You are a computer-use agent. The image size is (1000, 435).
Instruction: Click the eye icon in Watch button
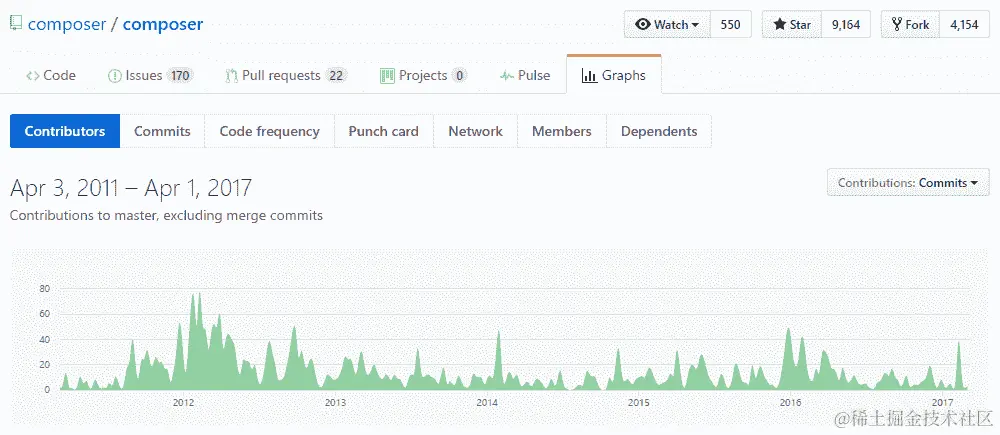click(x=643, y=25)
